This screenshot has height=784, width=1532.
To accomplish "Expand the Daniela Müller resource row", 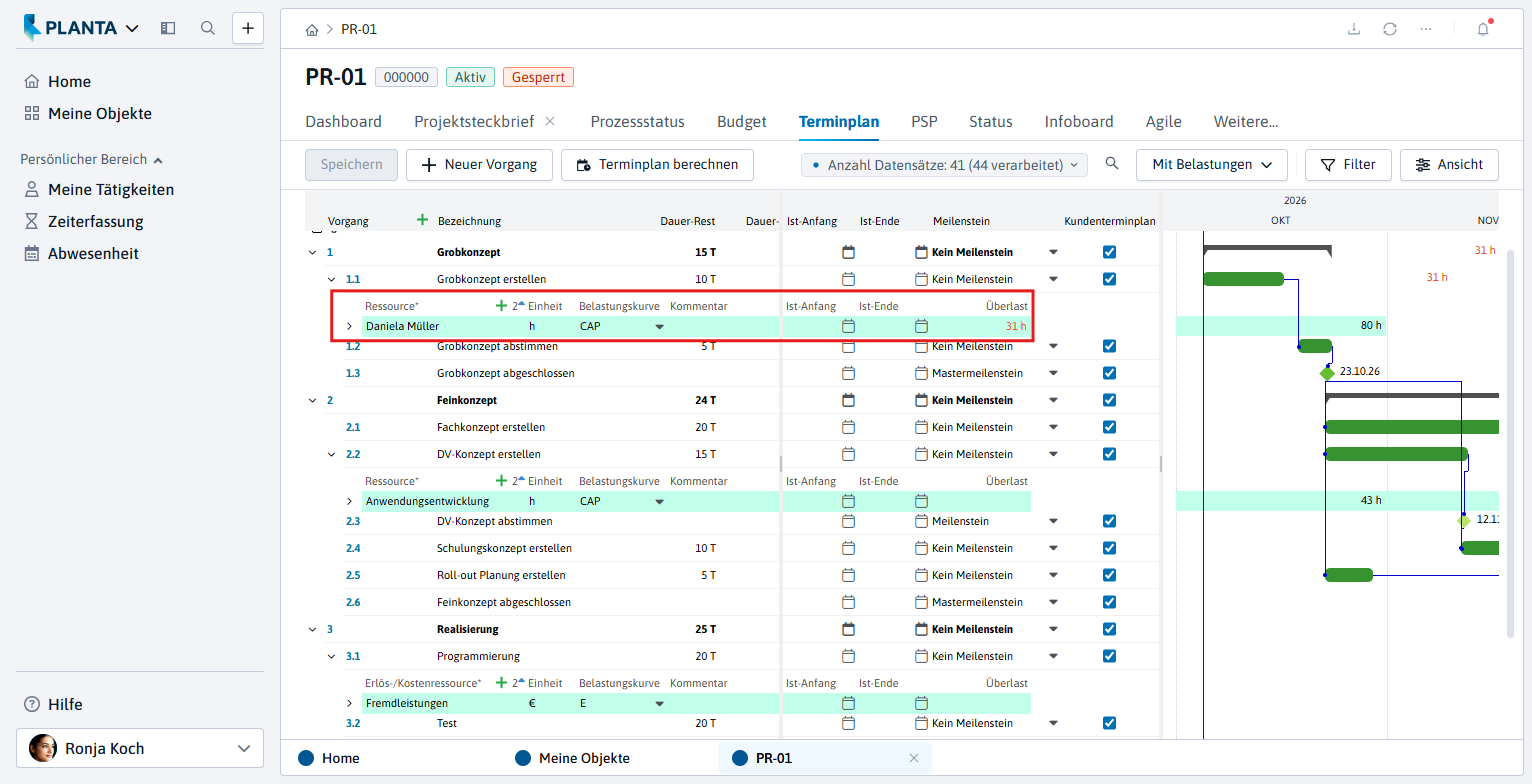I will click(x=349, y=326).
